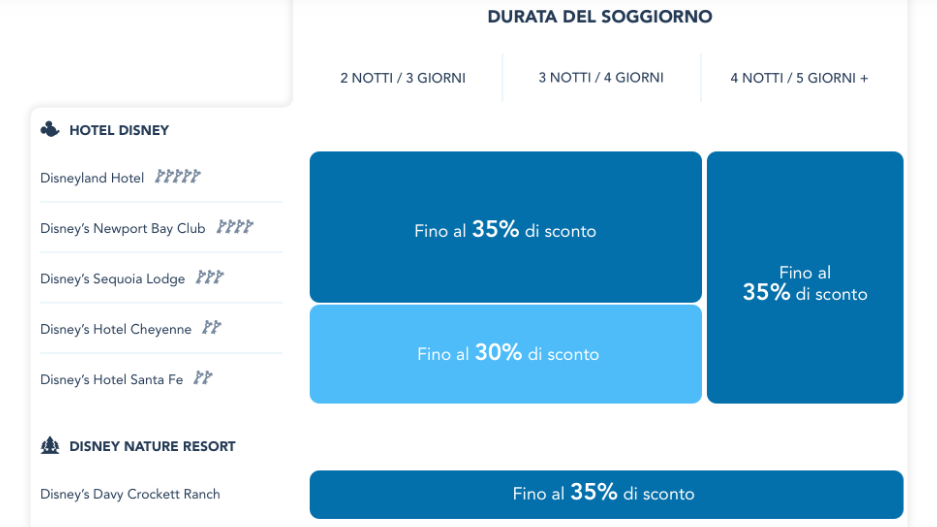Click the light blue 30% di sconto box
937x527 pixels.
coord(506,354)
